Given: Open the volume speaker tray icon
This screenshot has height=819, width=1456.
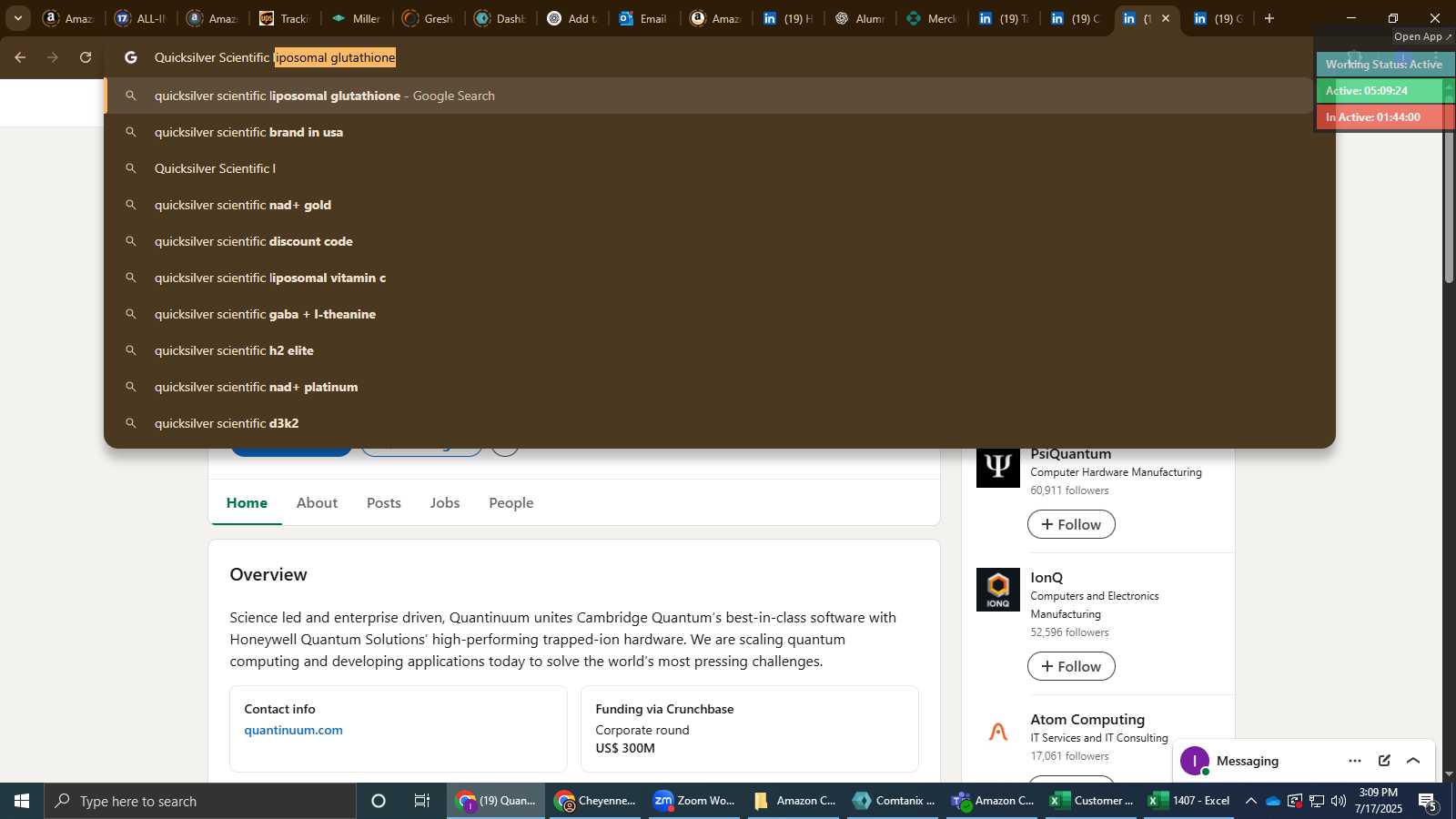Looking at the screenshot, I should 1339,801.
